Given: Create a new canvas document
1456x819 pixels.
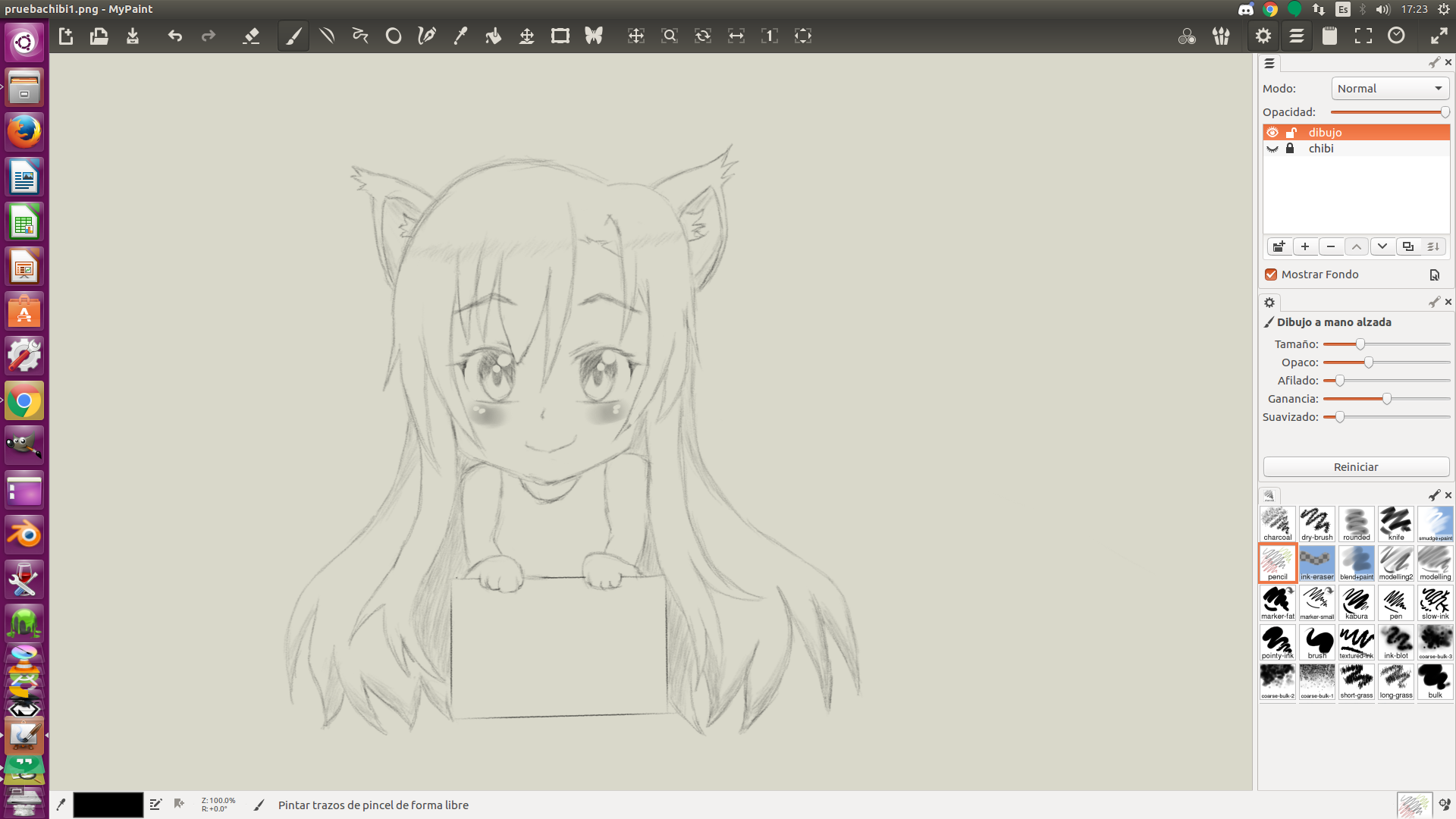Looking at the screenshot, I should pos(66,36).
